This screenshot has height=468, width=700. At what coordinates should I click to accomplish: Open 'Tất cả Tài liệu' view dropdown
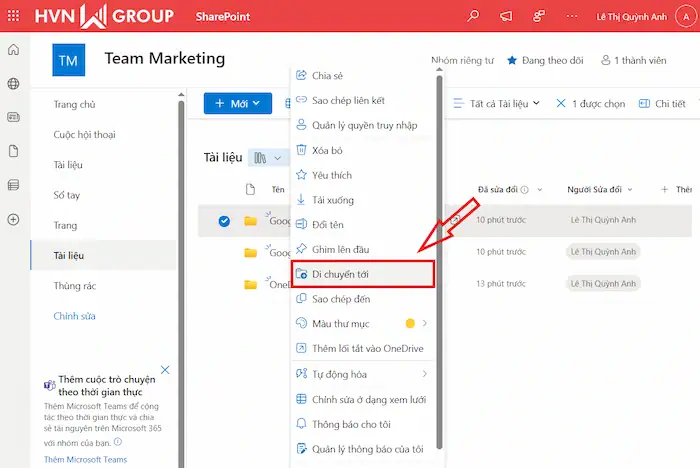(x=495, y=103)
